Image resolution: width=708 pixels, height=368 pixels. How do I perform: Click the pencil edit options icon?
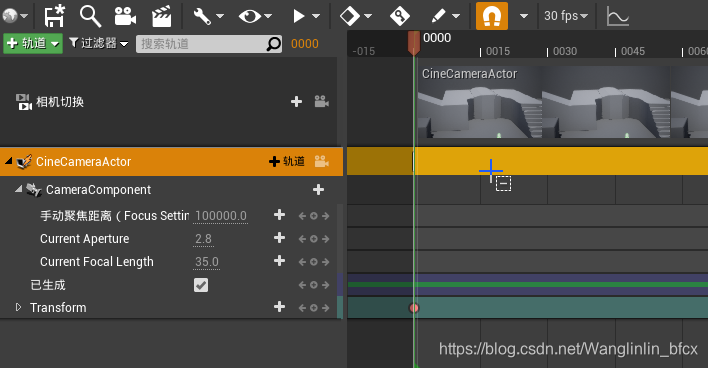(x=438, y=16)
